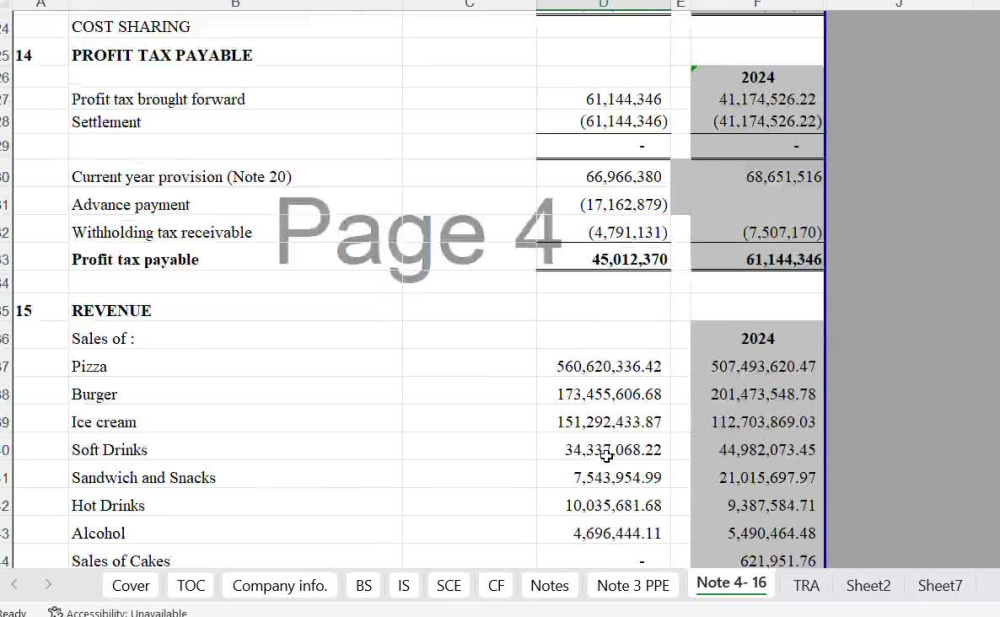This screenshot has height=617, width=1000.
Task: Select the (4,791,131) withholding value
Action: click(x=628, y=232)
